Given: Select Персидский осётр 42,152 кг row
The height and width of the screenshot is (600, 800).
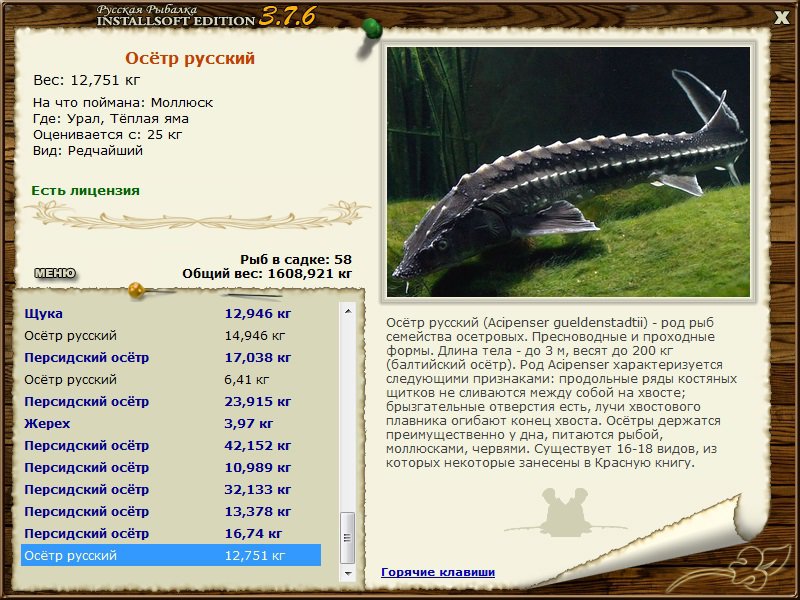Looking at the screenshot, I should point(171,445).
